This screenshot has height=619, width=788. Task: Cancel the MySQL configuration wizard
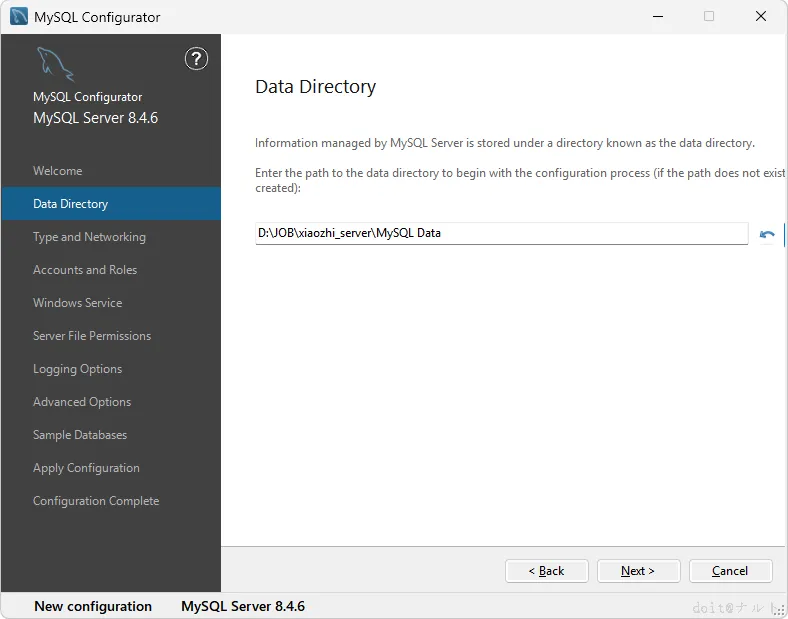pos(730,571)
